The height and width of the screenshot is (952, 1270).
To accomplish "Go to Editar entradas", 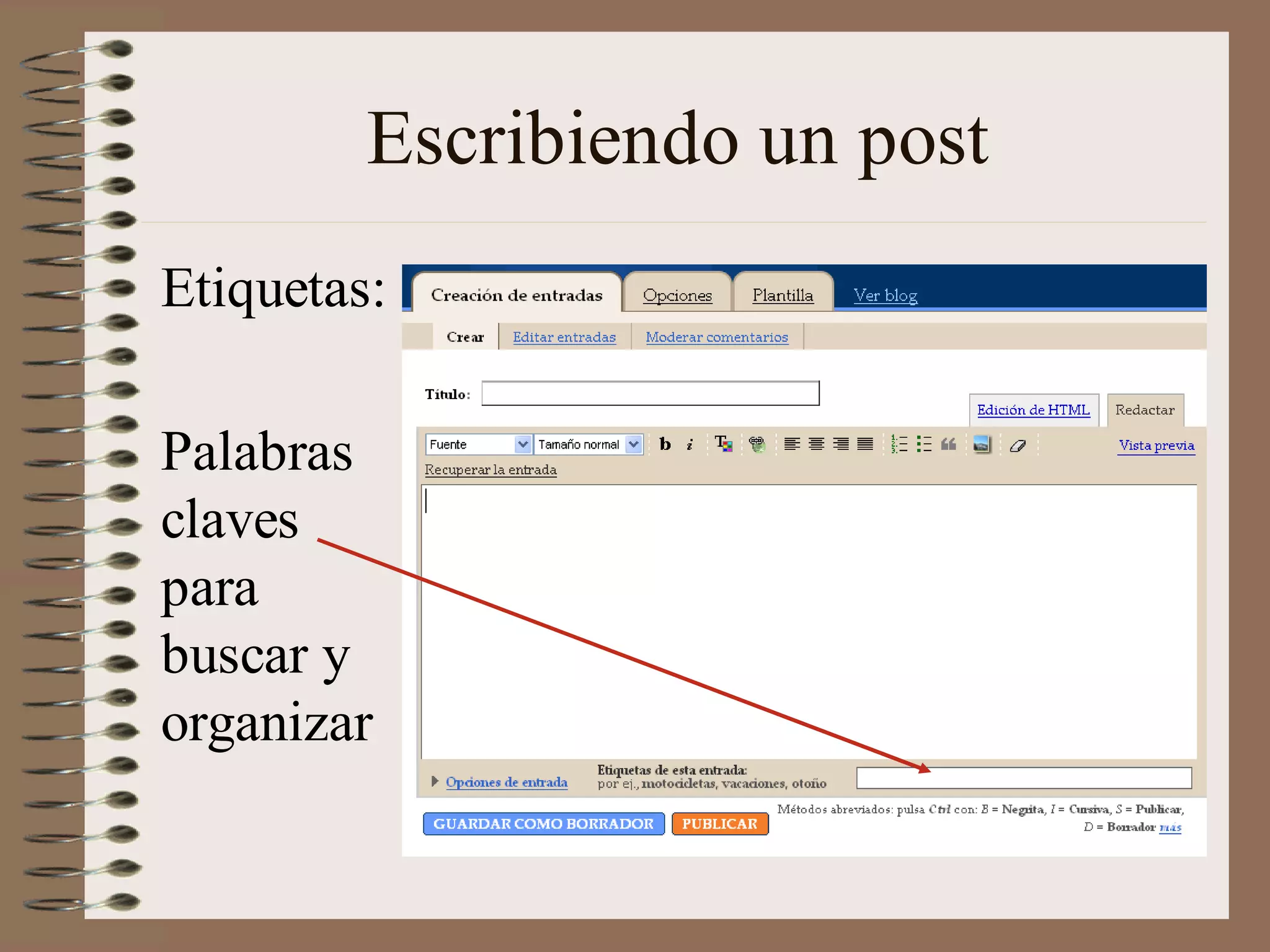I will [x=564, y=337].
